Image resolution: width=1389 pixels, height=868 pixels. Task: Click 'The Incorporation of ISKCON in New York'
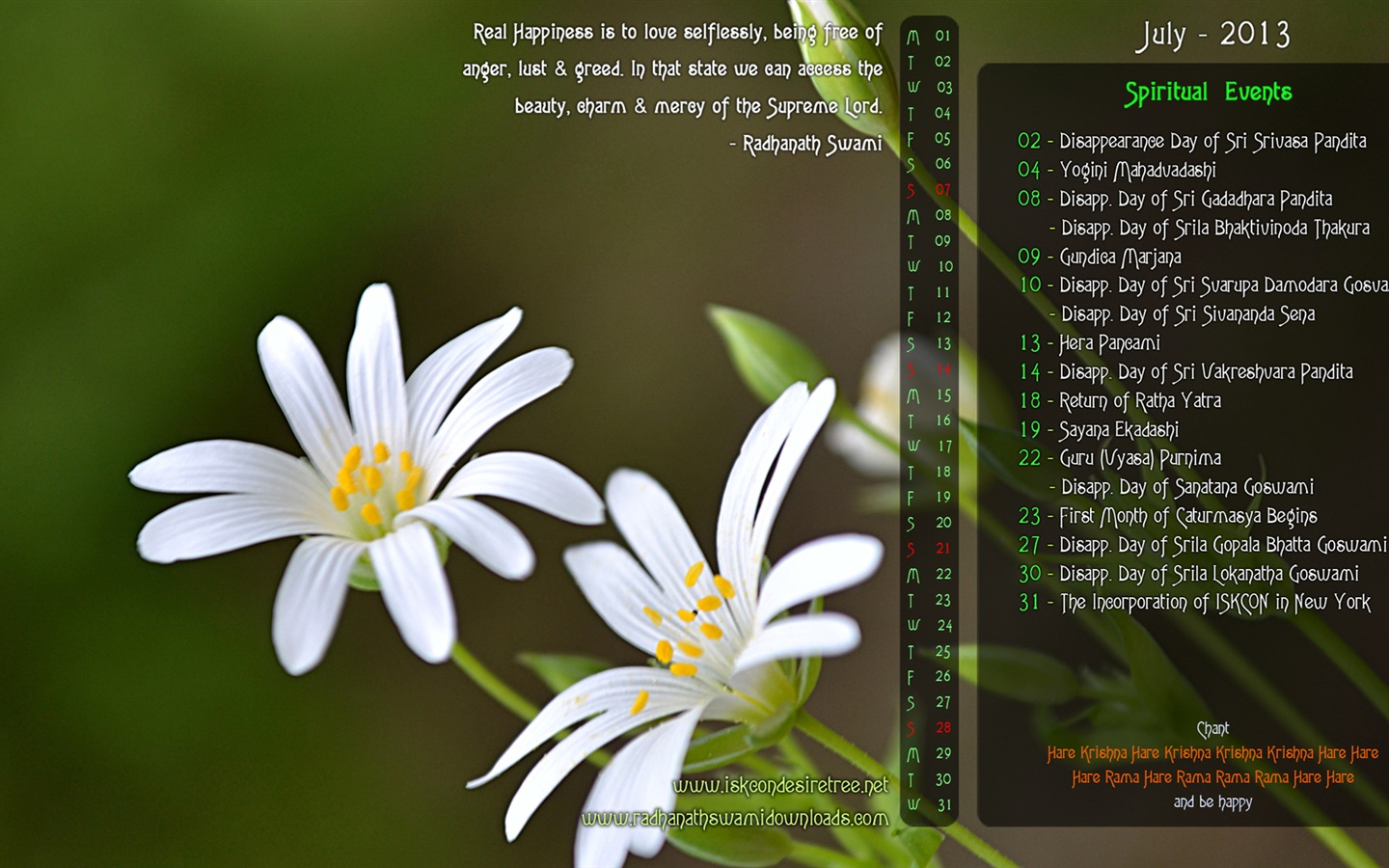click(1214, 603)
